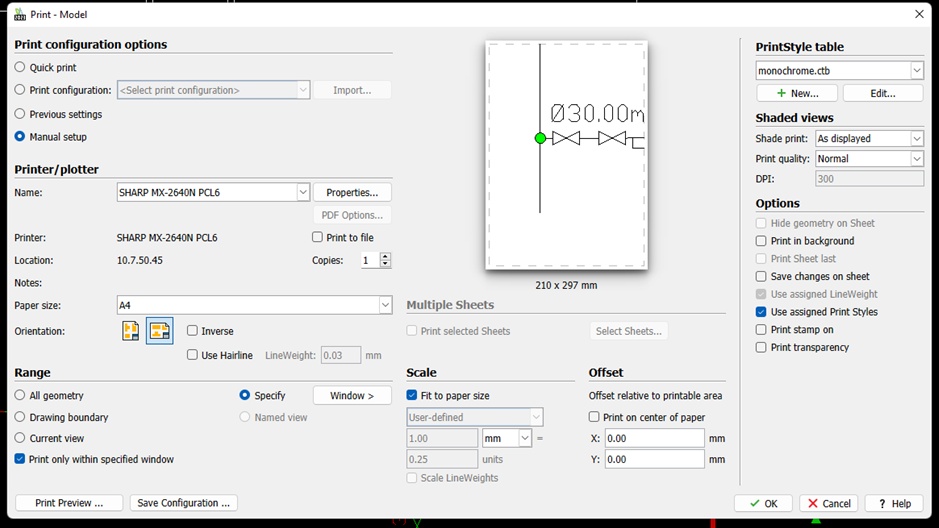
Task: Toggle the Inverse orientation checkbox
Action: (x=192, y=330)
